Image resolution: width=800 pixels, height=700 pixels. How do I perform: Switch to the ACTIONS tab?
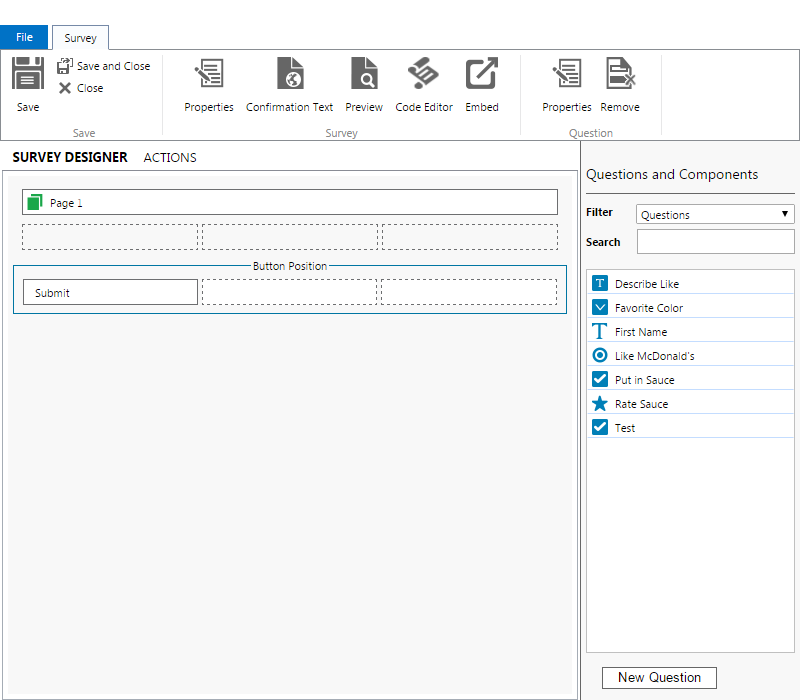point(170,158)
